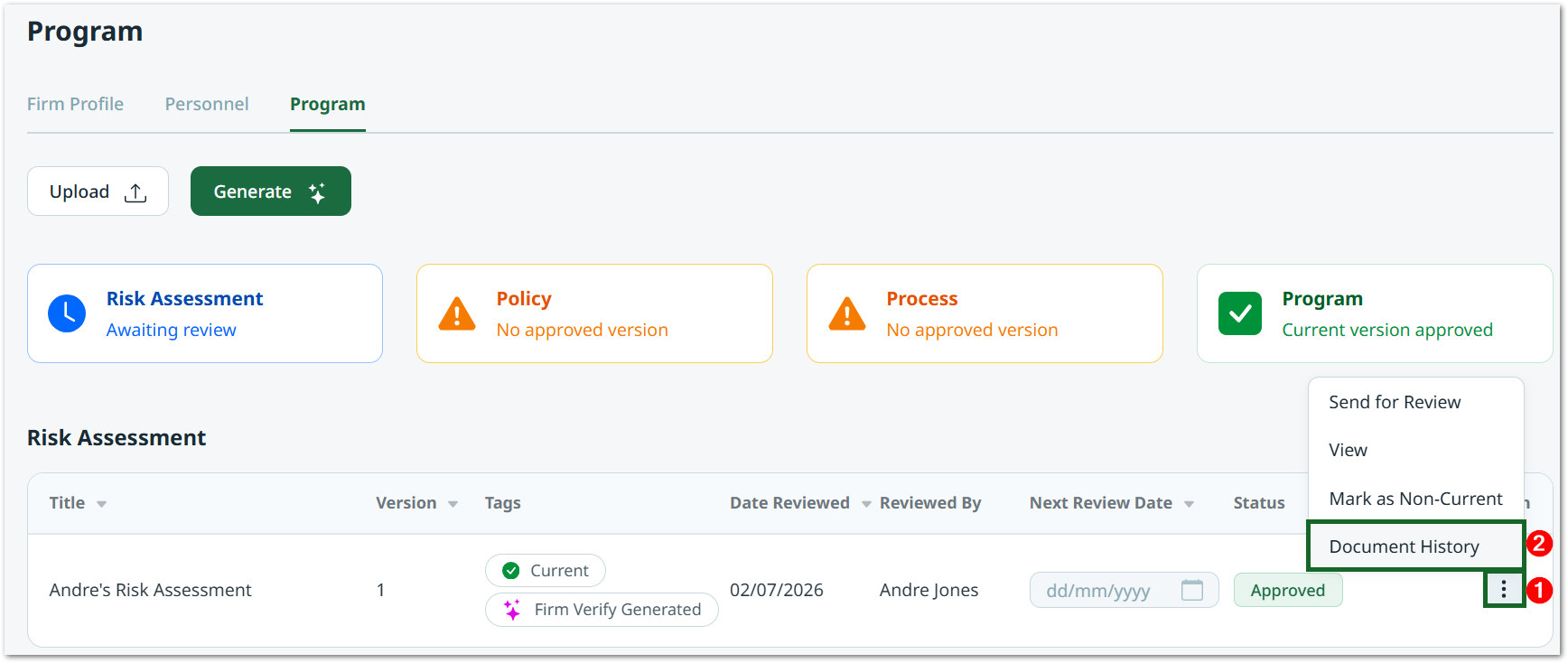The width and height of the screenshot is (1568, 663).
Task: Sort by Title column arrow
Action: click(x=102, y=504)
